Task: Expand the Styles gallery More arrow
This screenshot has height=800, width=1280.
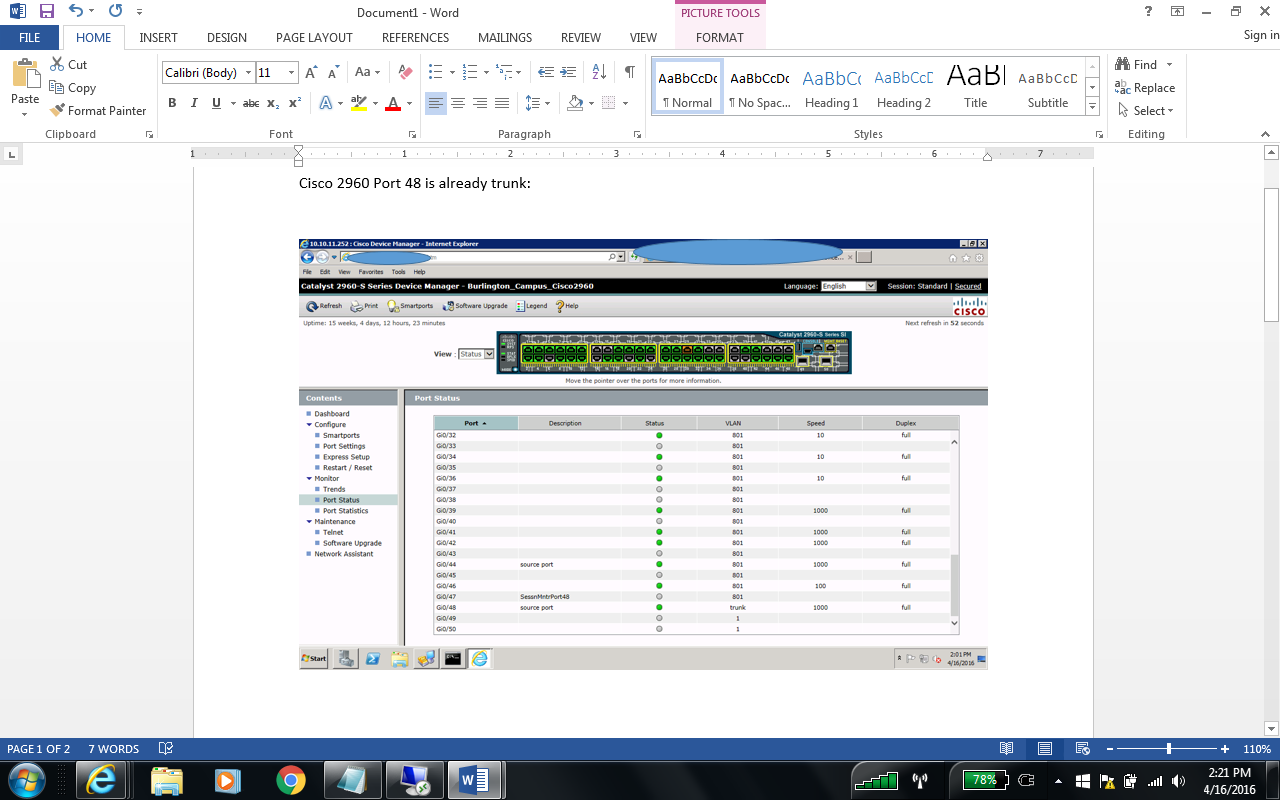Action: pos(1093,106)
